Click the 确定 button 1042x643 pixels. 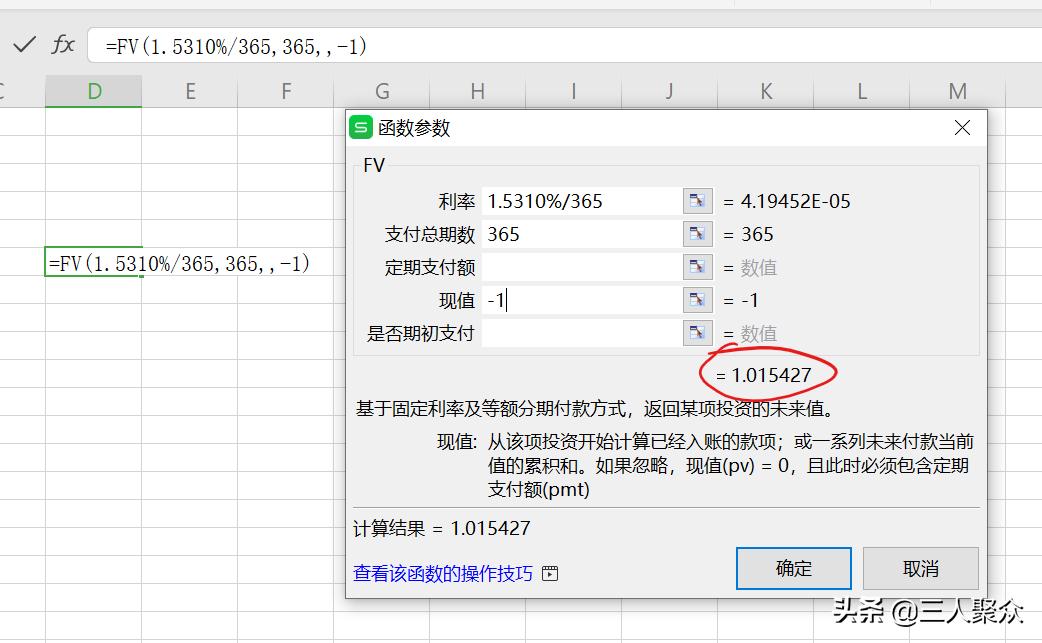[x=793, y=569]
